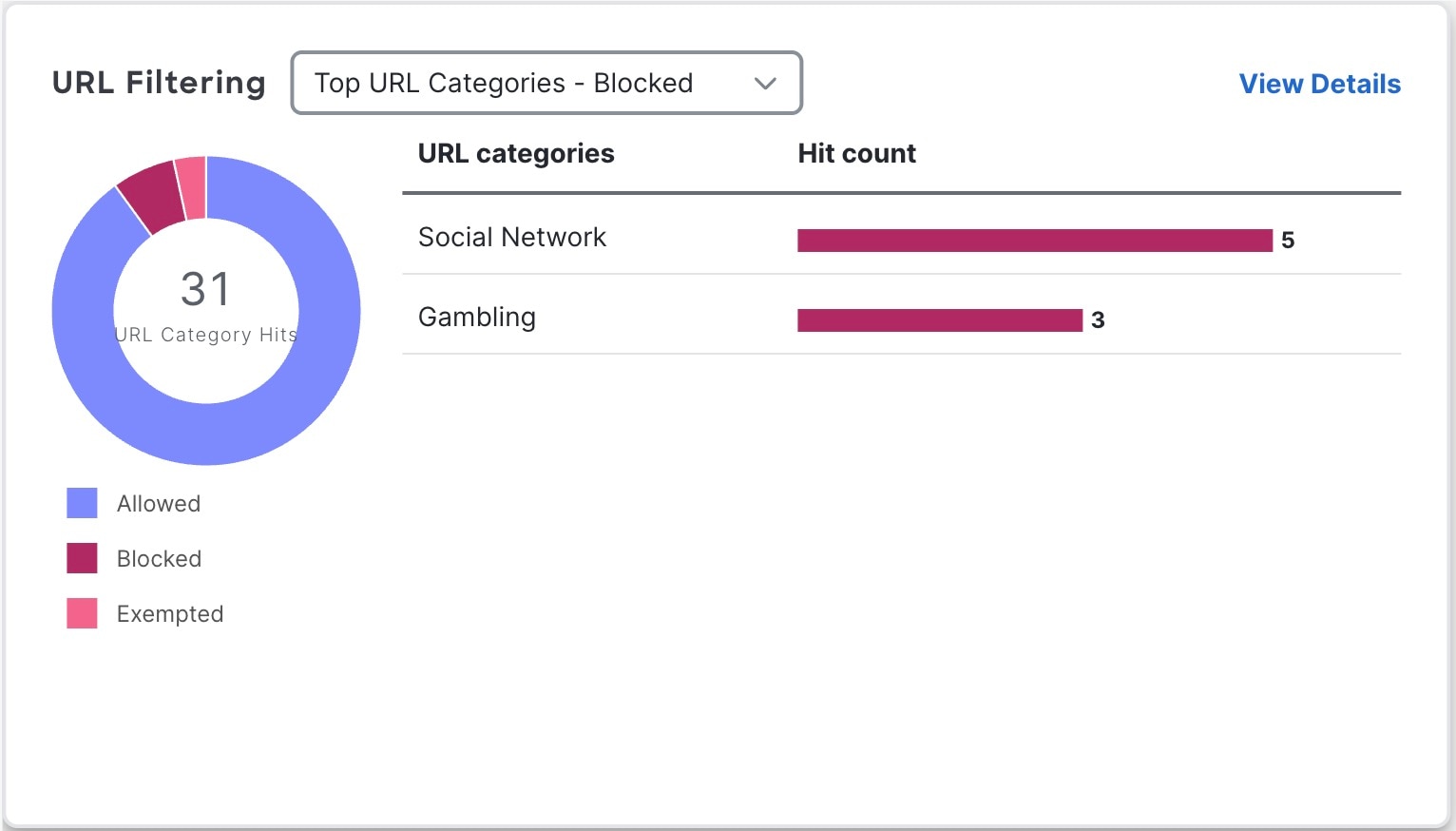Click the Hit count column header
The width and height of the screenshot is (1456, 831).
pyautogui.click(x=856, y=154)
